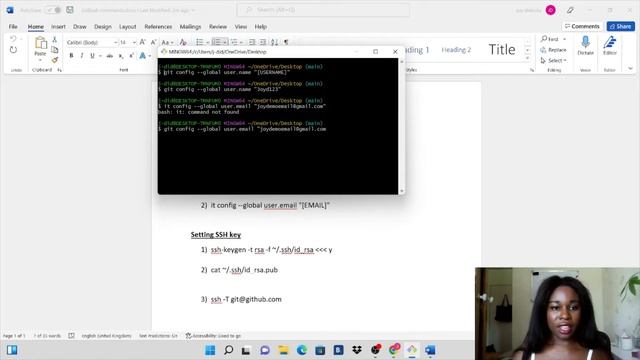640x360 pixels.
Task: Switch to Git Bash taskbar icon
Action: [412, 350]
